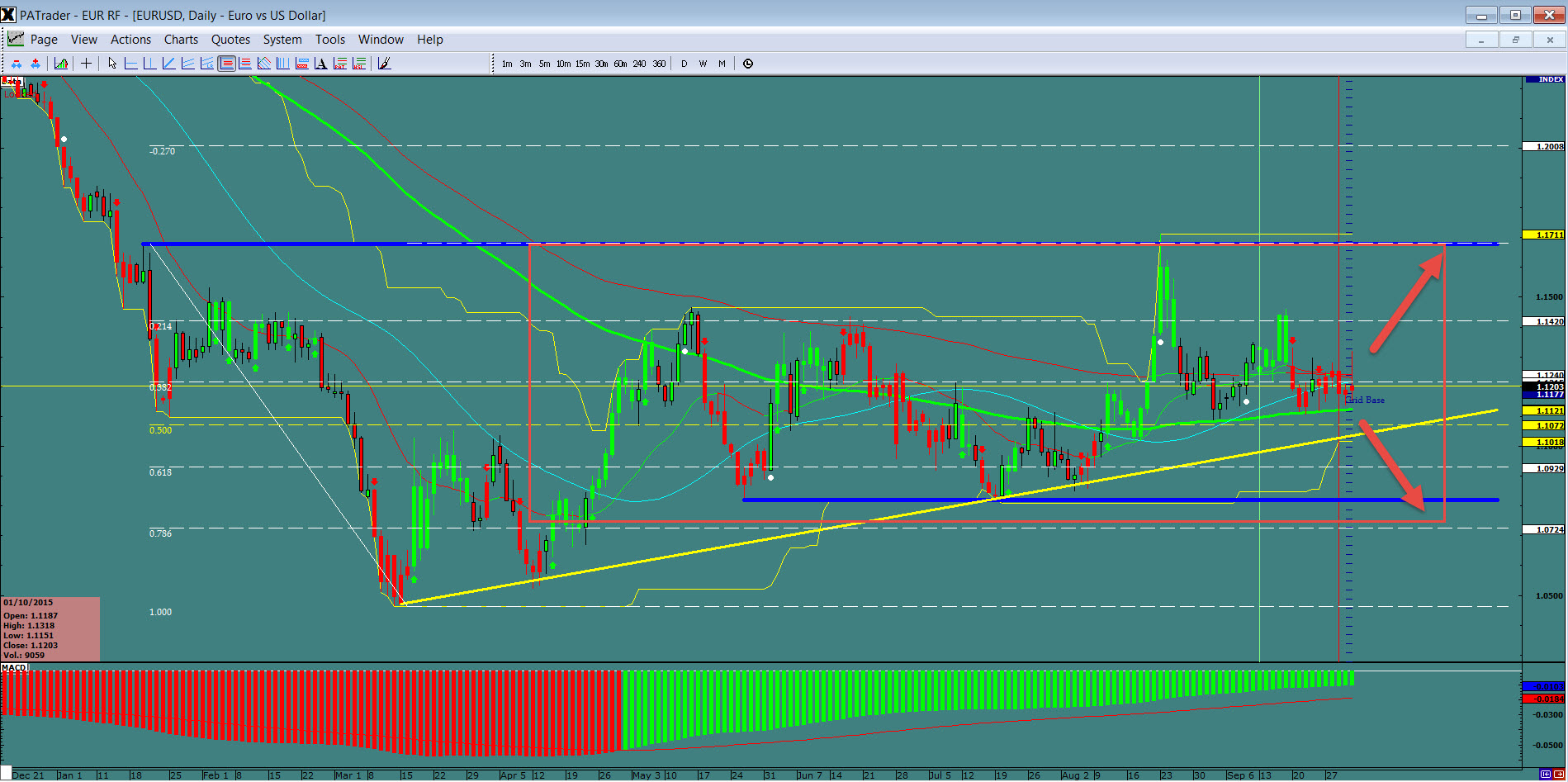This screenshot has width=1568, height=782.
Task: Click the 1.1711 price label
Action: click(1543, 235)
